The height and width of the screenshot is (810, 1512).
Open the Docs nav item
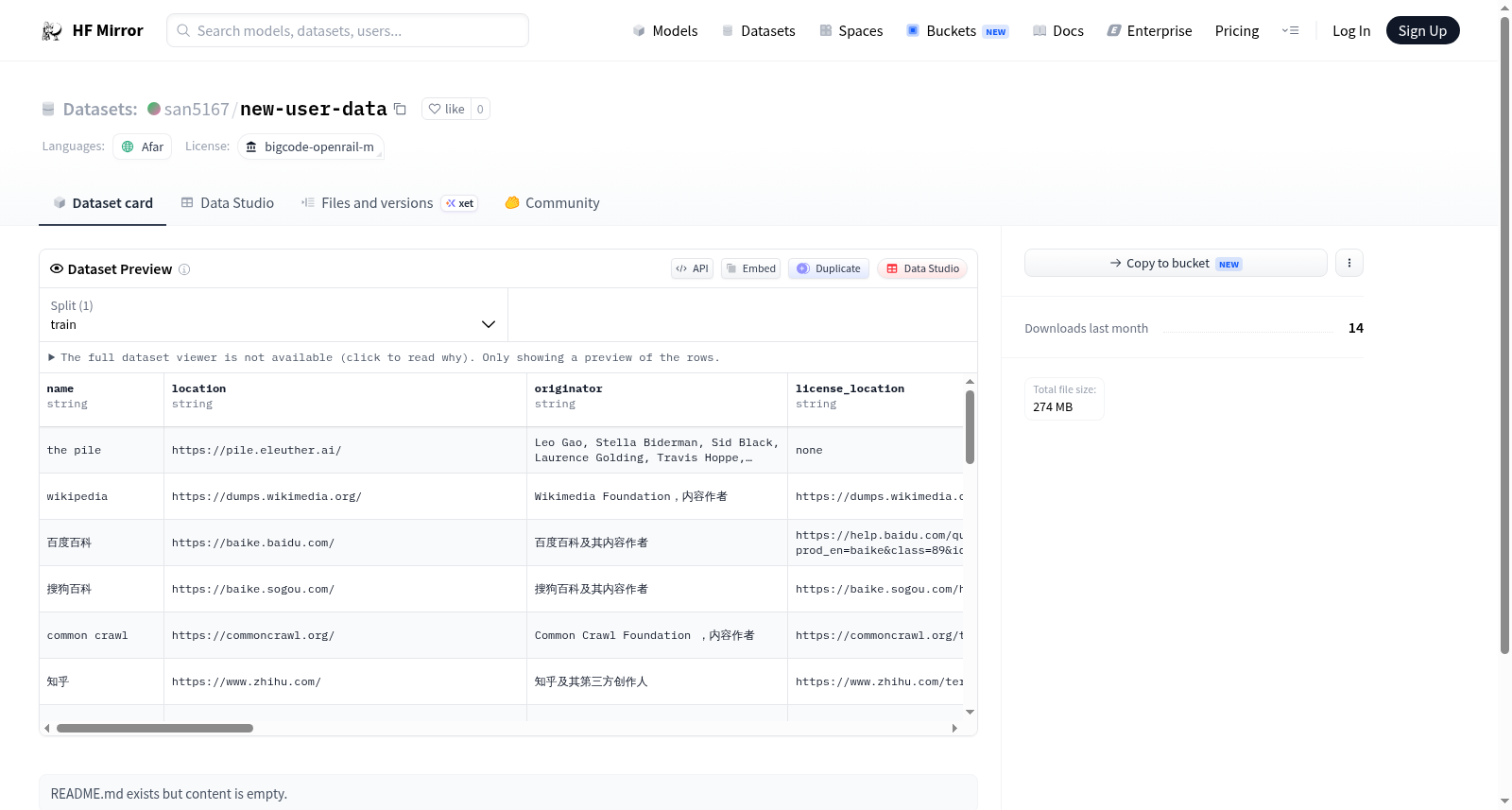click(x=1058, y=31)
